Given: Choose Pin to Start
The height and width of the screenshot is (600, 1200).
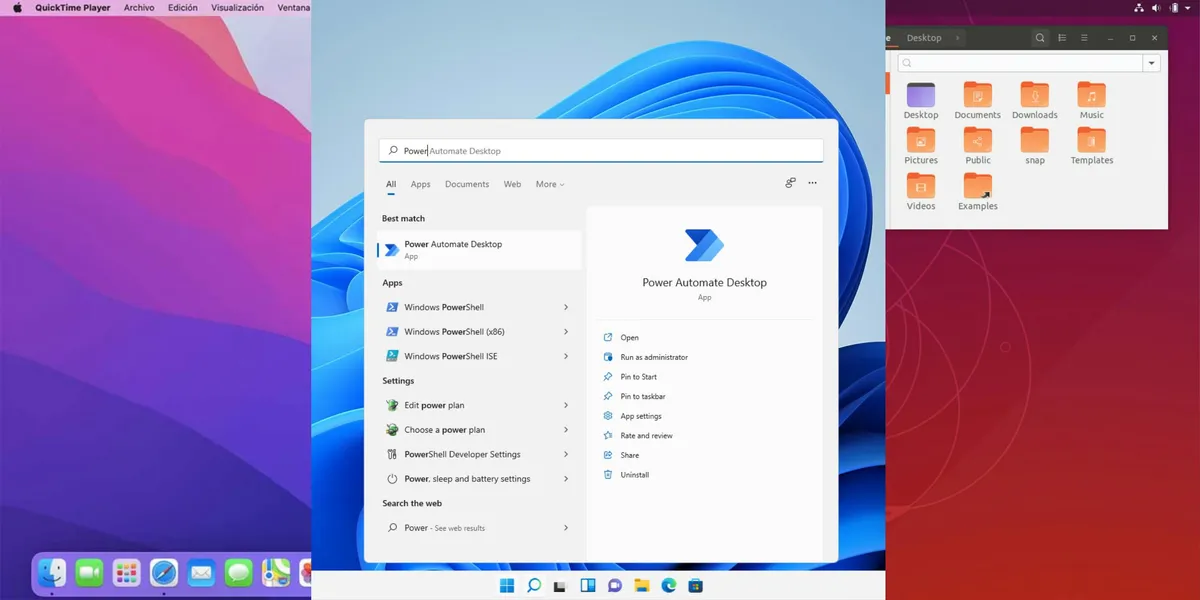Looking at the screenshot, I should pyautogui.click(x=638, y=377).
